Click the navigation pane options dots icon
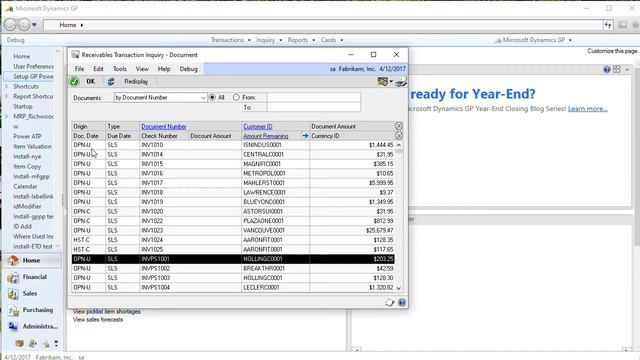The image size is (640, 360). coord(56,344)
